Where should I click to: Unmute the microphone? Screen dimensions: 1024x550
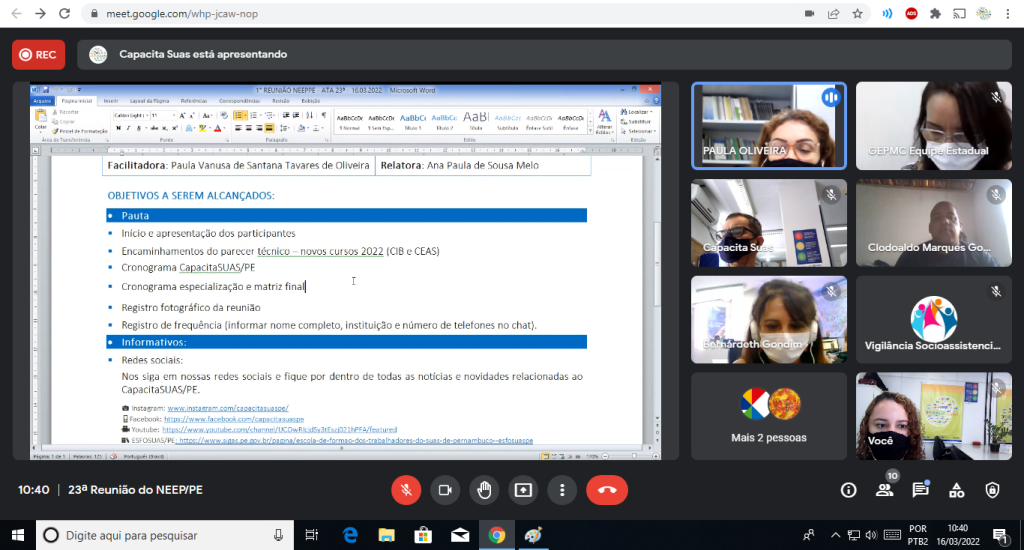(x=406, y=490)
